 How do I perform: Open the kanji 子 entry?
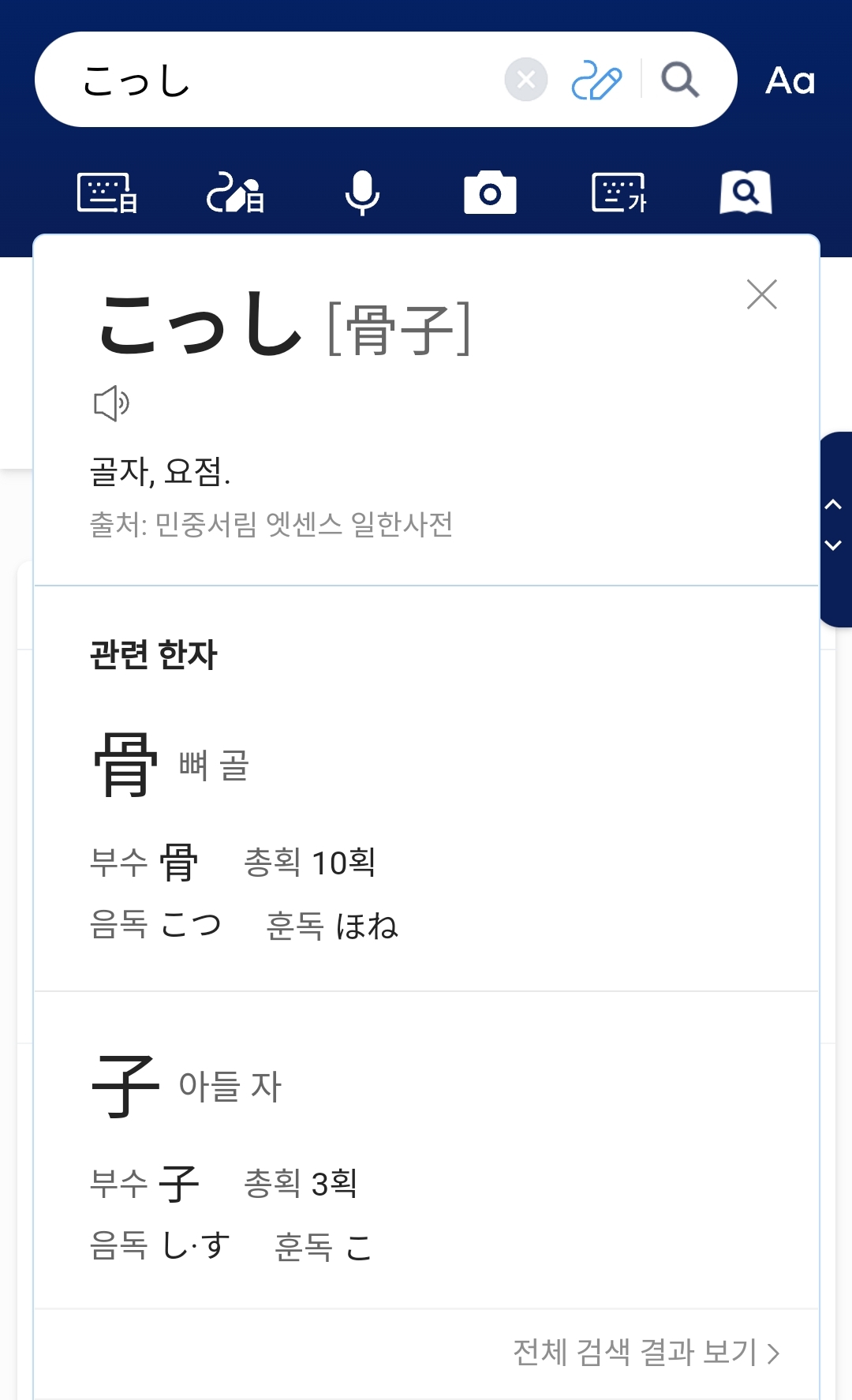(x=126, y=1086)
